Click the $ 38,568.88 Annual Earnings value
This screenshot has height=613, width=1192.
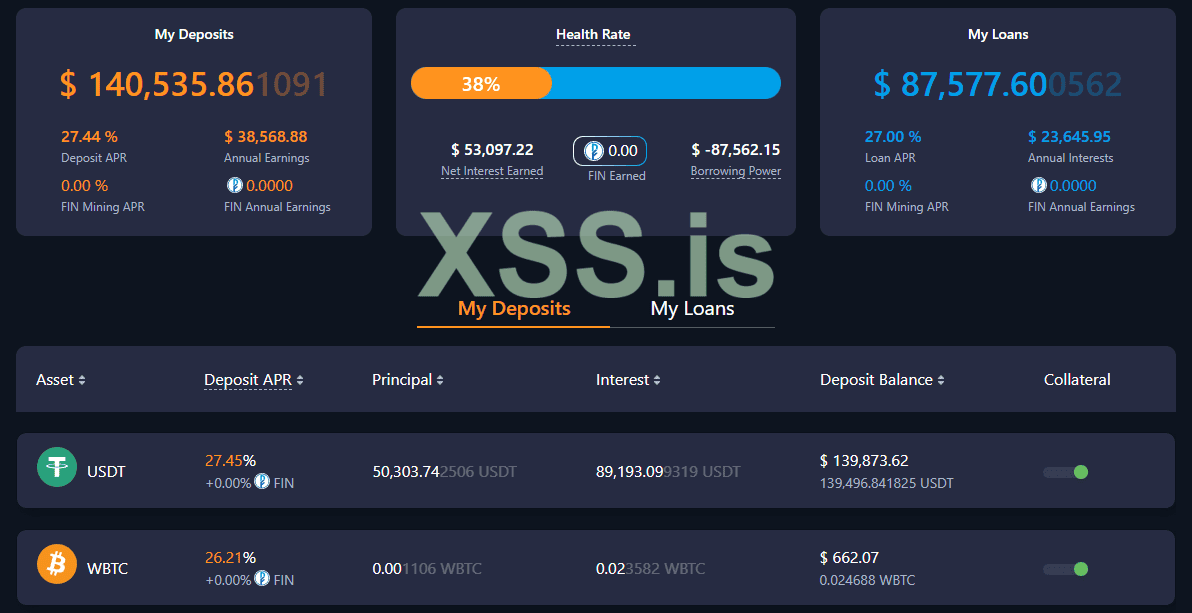(x=265, y=137)
